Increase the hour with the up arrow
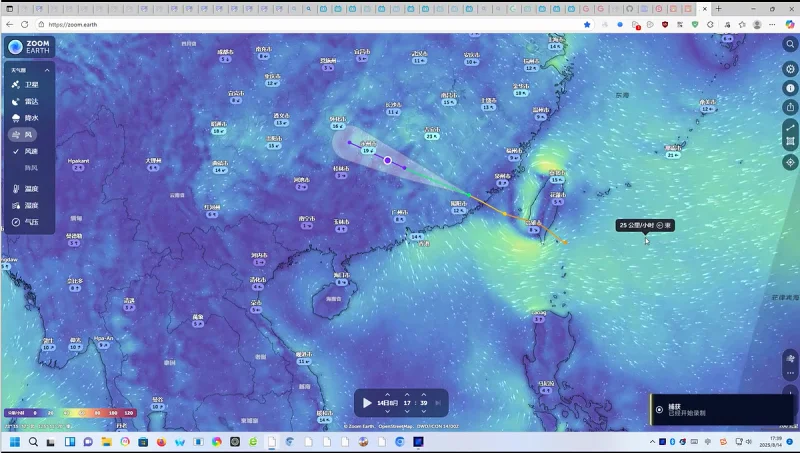This screenshot has width=800, height=453. click(x=407, y=394)
